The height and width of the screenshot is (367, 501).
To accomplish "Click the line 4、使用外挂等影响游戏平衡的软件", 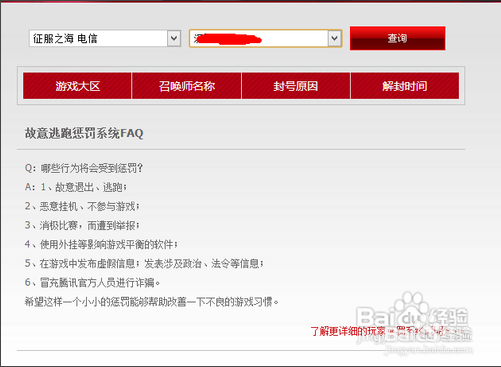I will coord(101,244).
